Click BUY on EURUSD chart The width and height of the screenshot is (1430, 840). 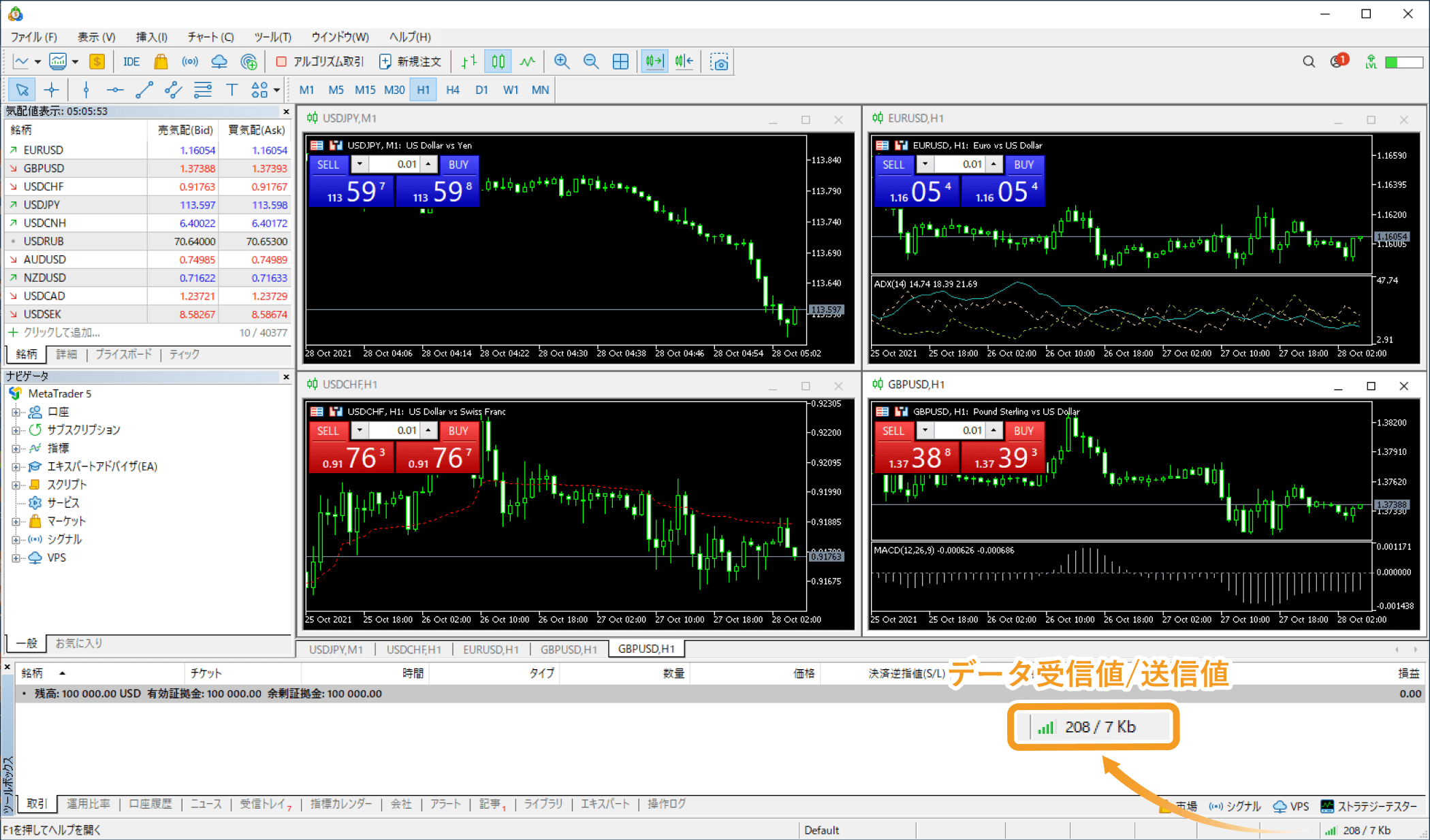[1023, 164]
